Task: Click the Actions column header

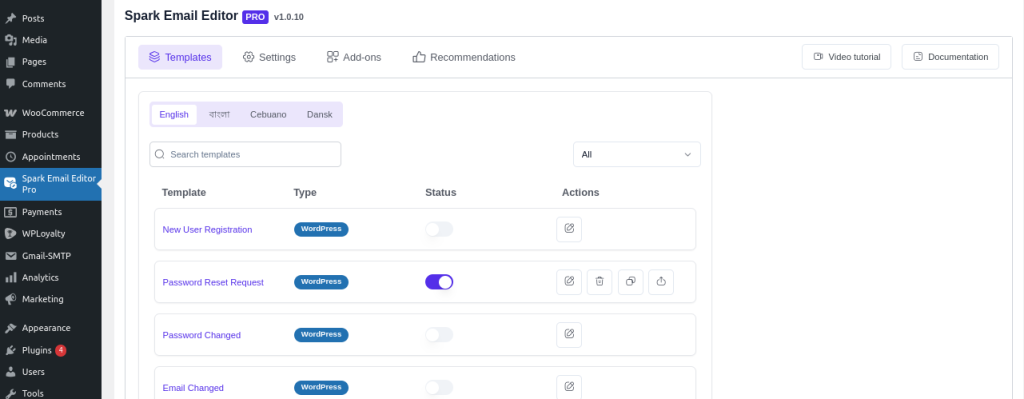Action: pos(581,193)
